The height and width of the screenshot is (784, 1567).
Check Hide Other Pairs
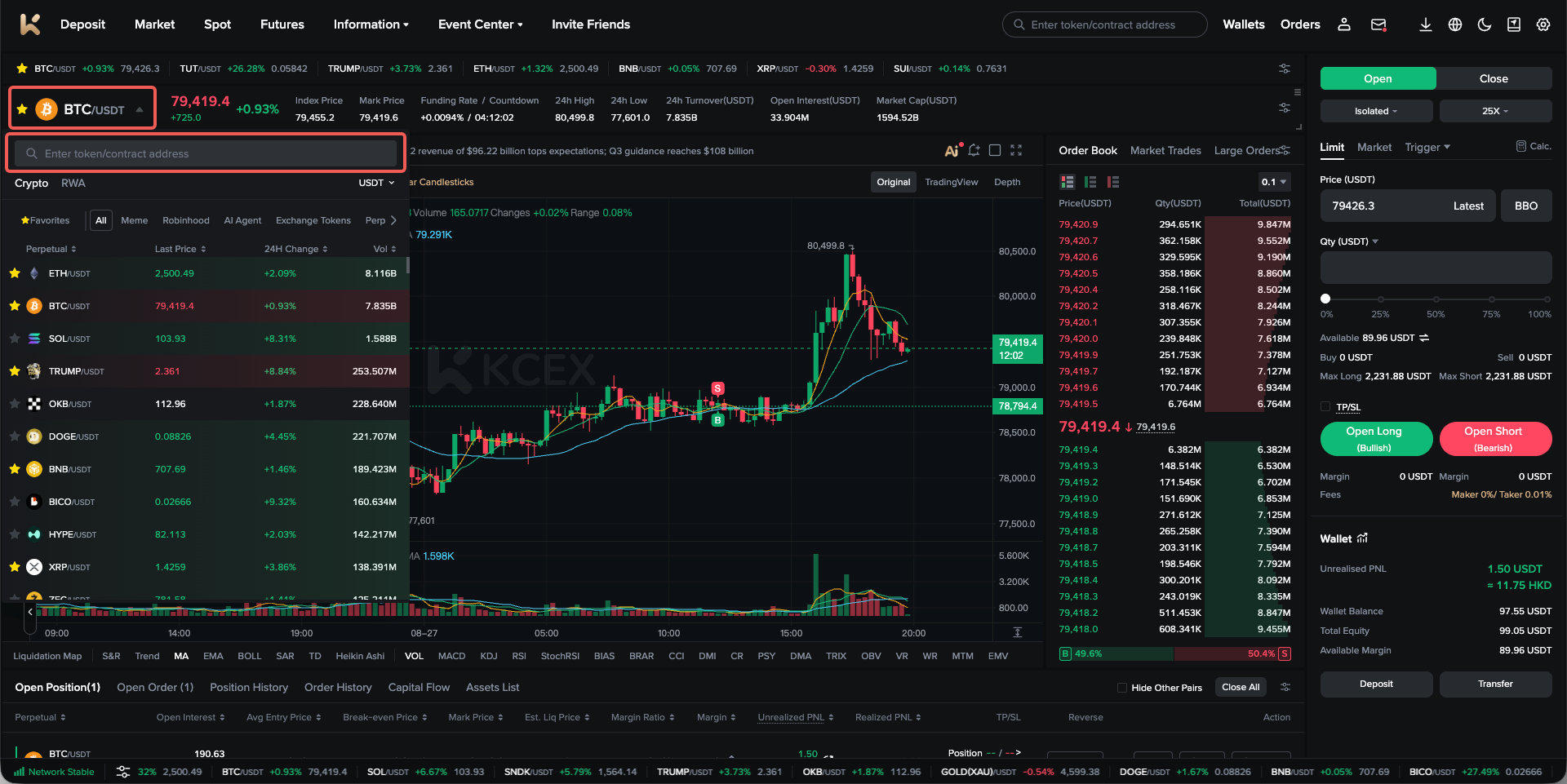[x=1122, y=688]
